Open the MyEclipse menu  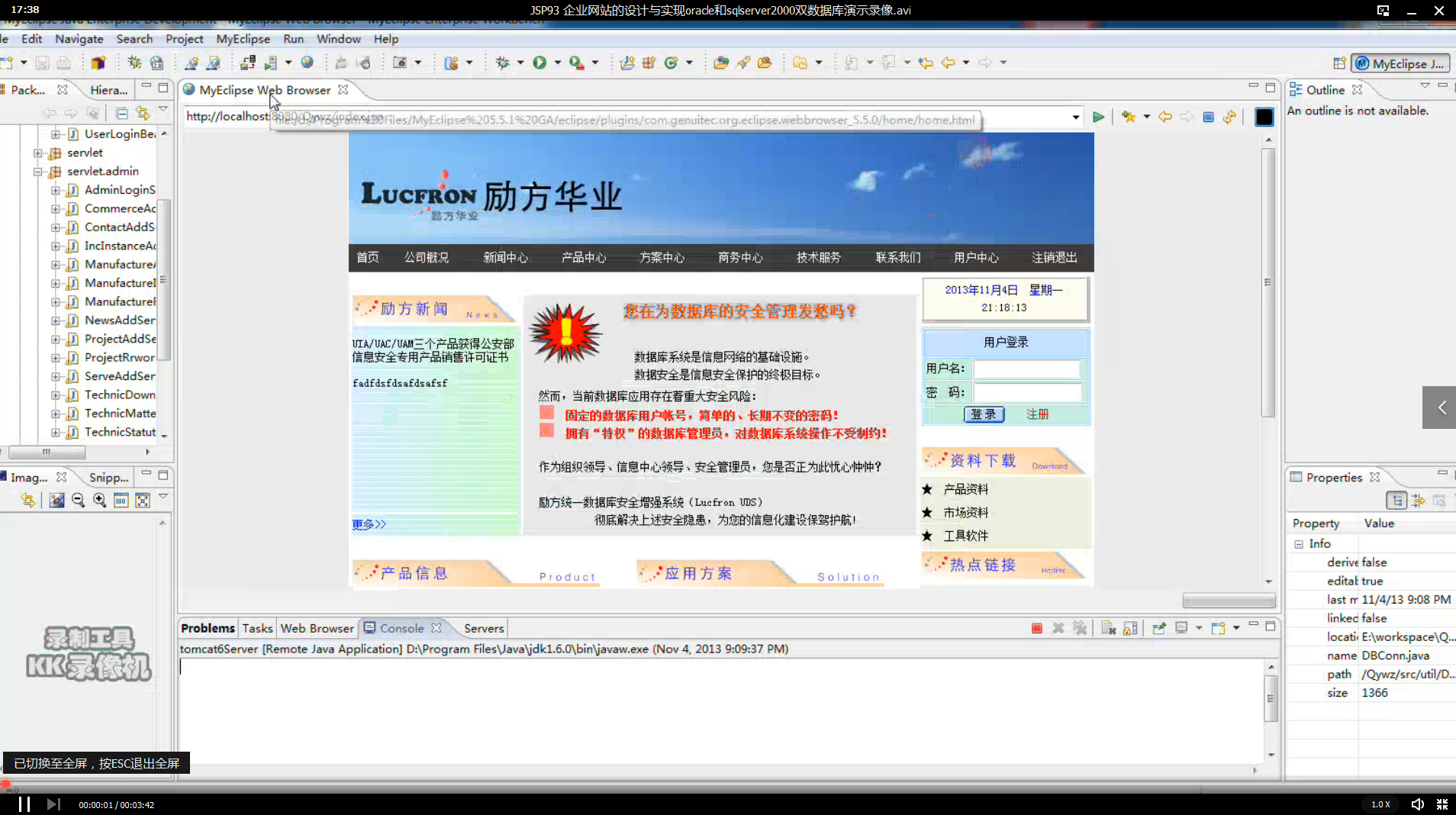click(x=243, y=39)
